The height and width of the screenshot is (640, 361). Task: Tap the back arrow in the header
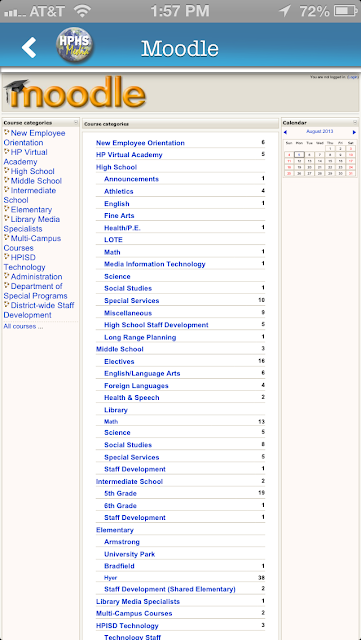click(29, 47)
